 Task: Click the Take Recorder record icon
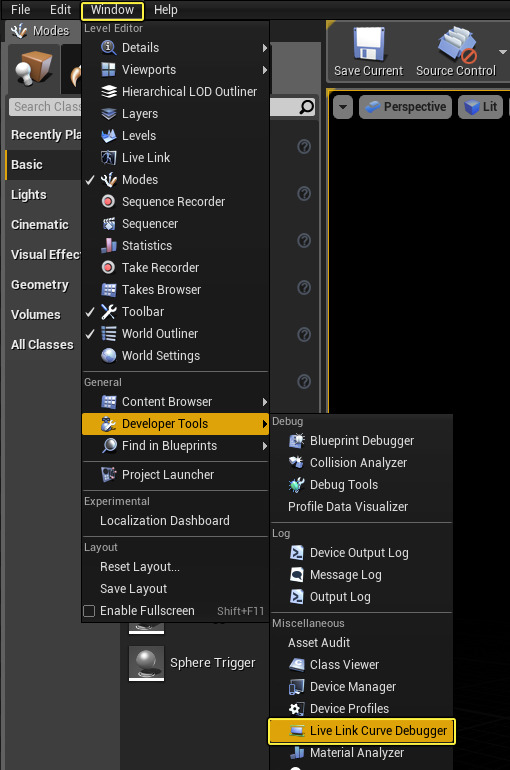coord(108,268)
